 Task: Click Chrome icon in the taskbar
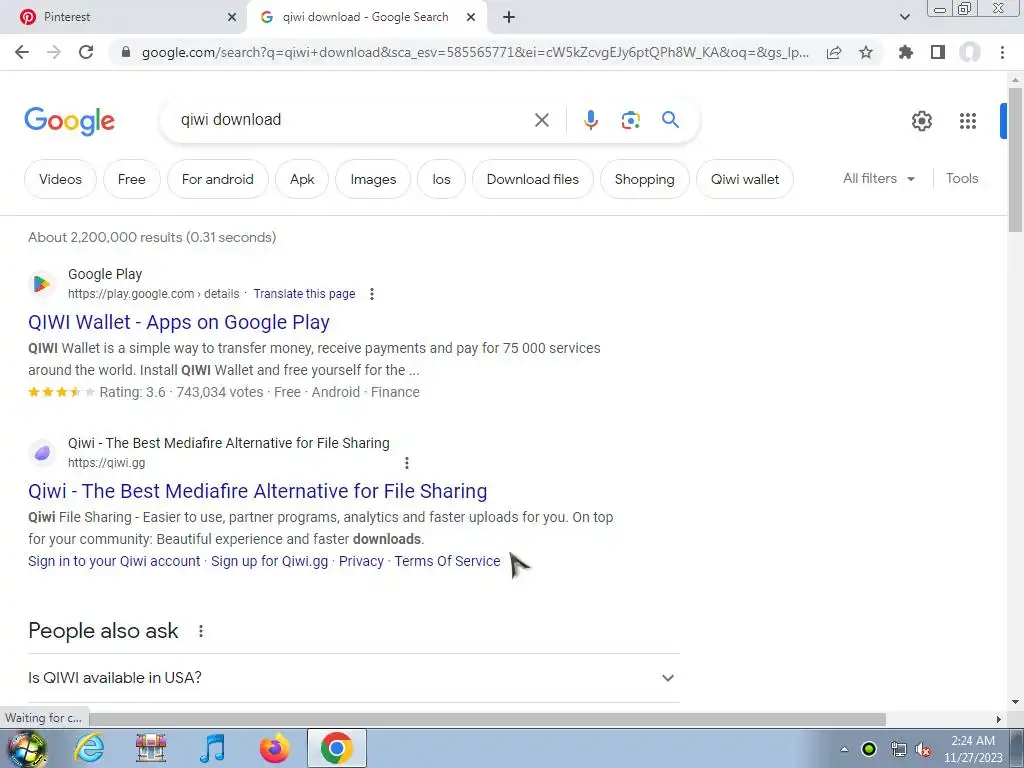coord(336,748)
